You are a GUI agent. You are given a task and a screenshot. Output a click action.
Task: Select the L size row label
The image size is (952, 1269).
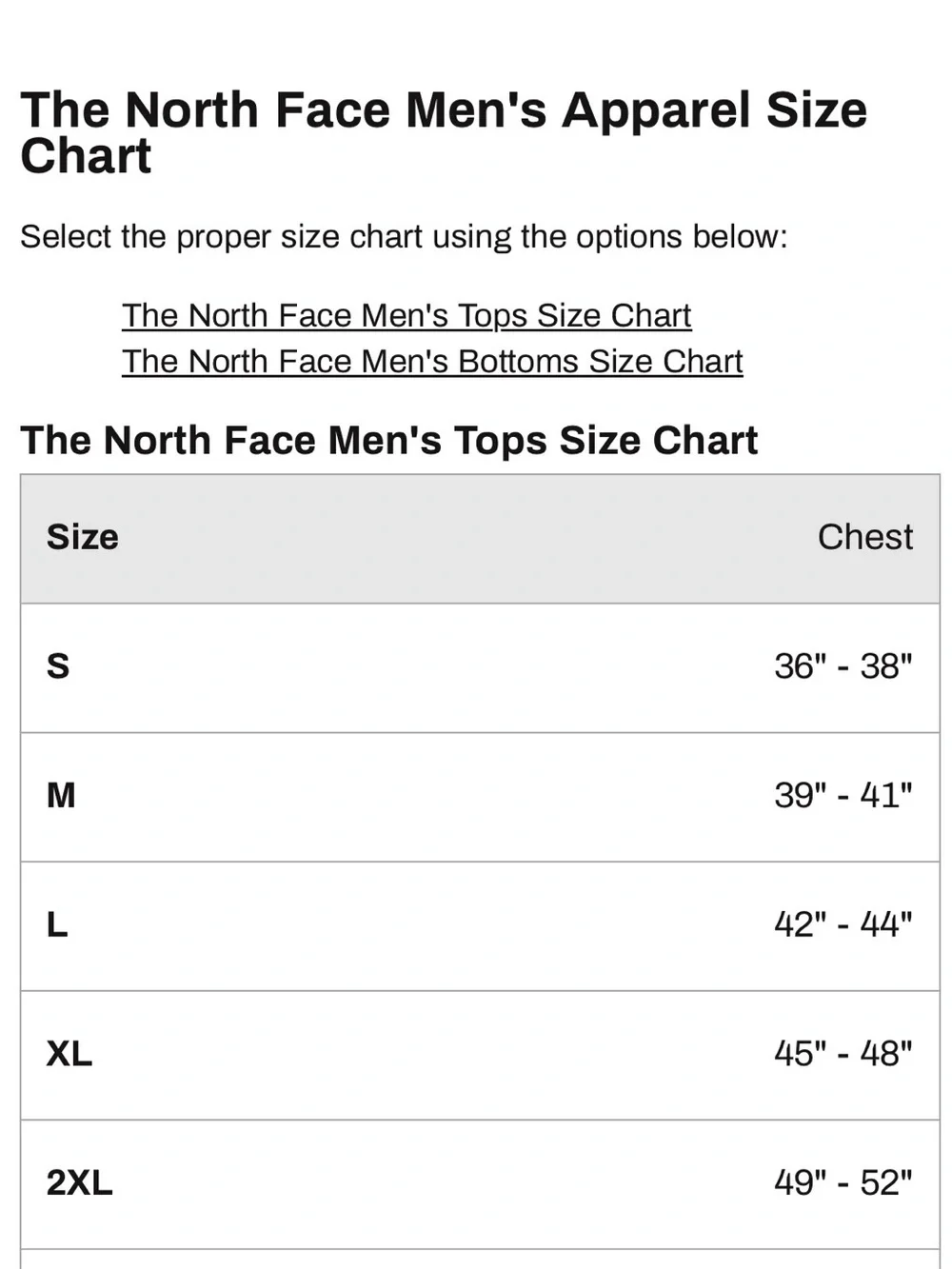click(57, 924)
